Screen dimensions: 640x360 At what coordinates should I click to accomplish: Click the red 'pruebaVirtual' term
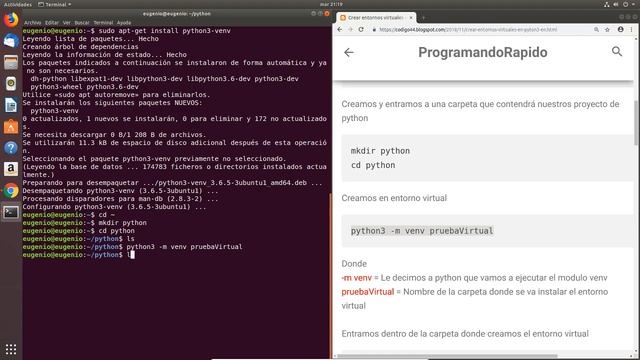(x=368, y=291)
